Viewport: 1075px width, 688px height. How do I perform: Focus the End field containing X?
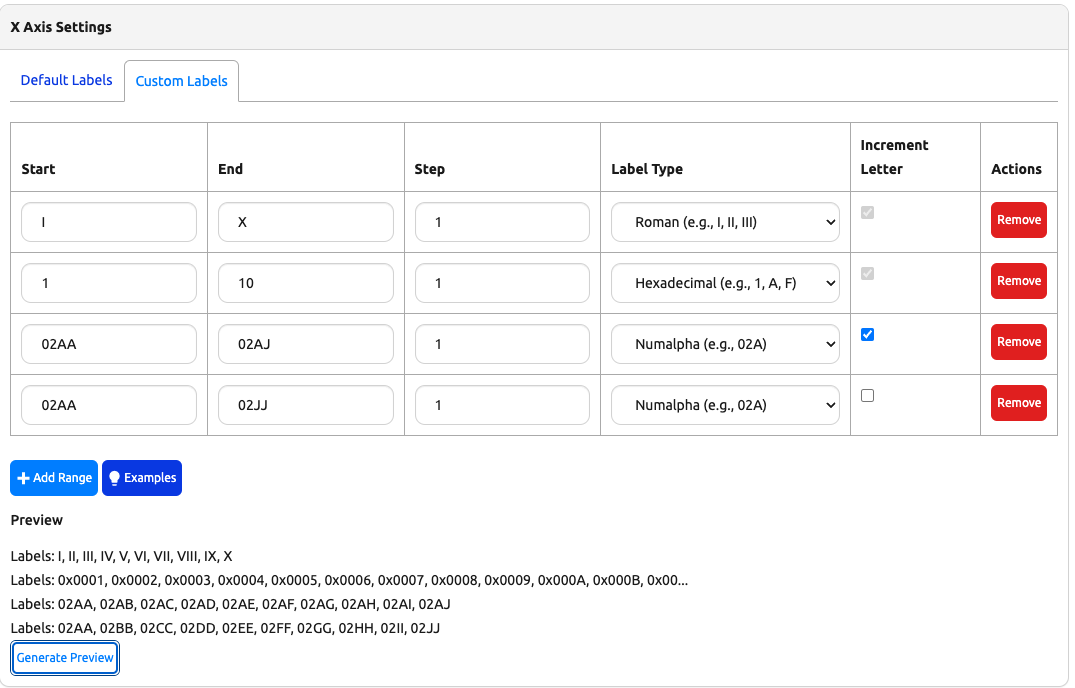pos(305,222)
